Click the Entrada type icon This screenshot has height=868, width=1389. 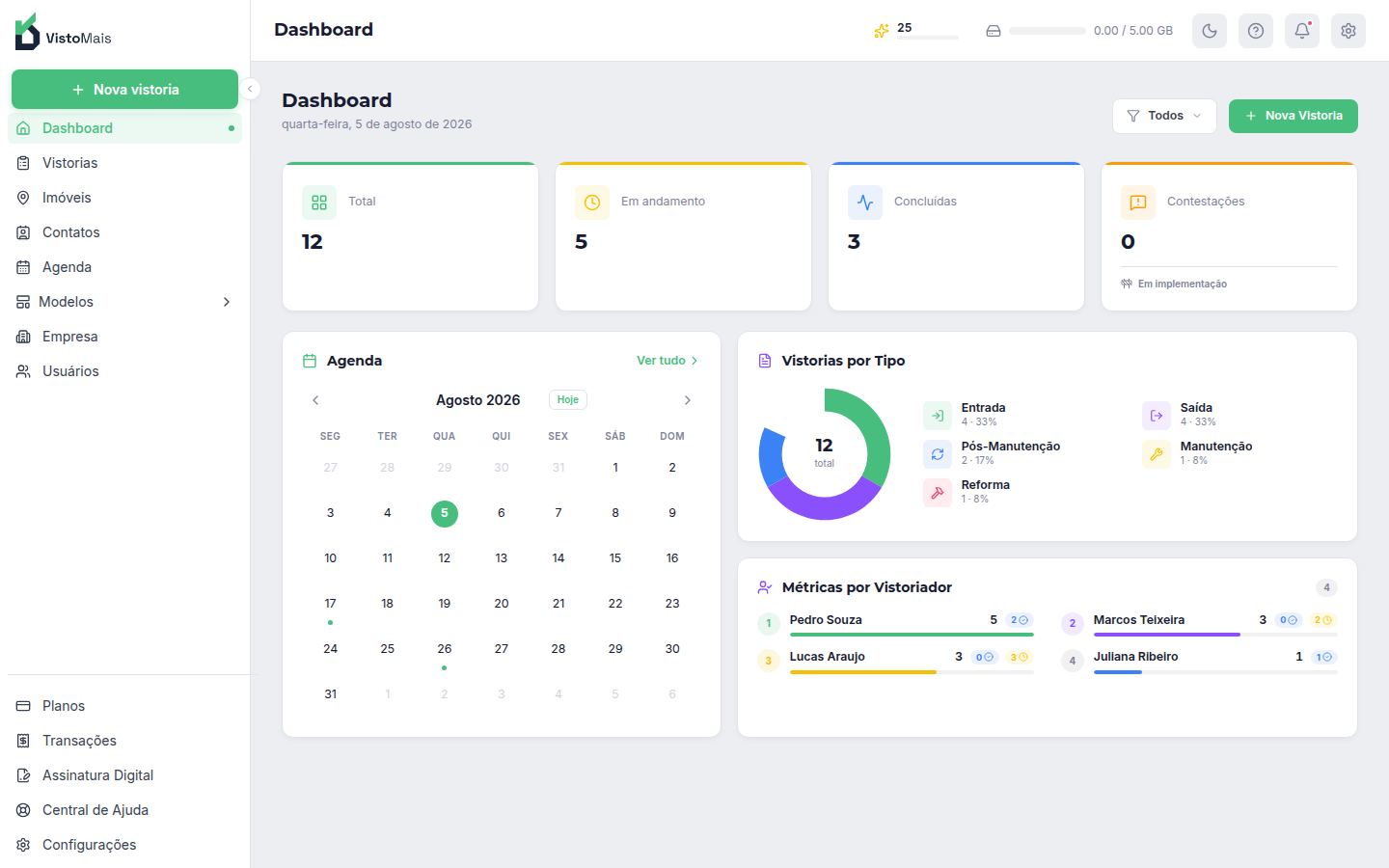(938, 416)
